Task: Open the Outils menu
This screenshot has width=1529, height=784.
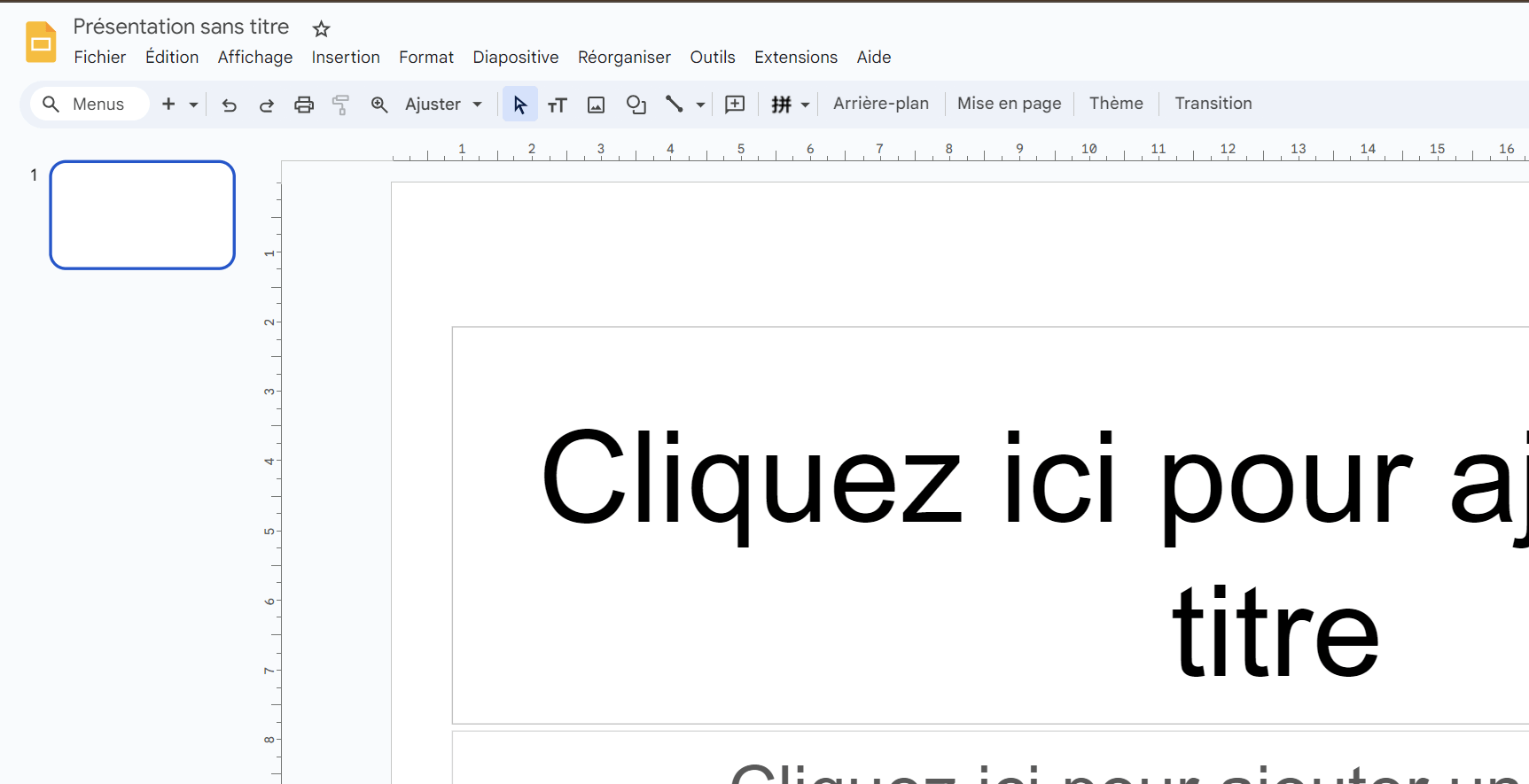Action: tap(713, 58)
